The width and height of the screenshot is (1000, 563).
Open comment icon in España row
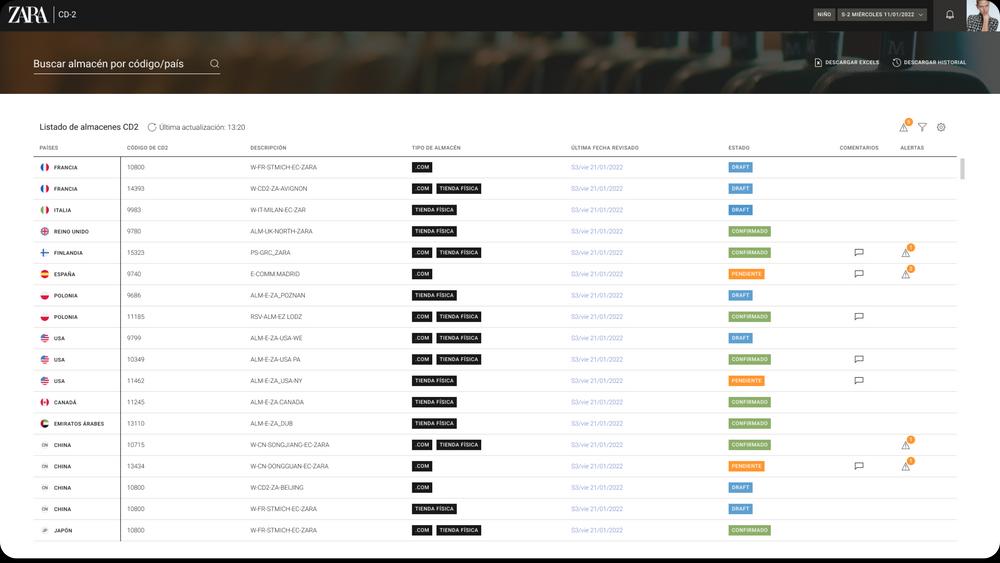[859, 274]
